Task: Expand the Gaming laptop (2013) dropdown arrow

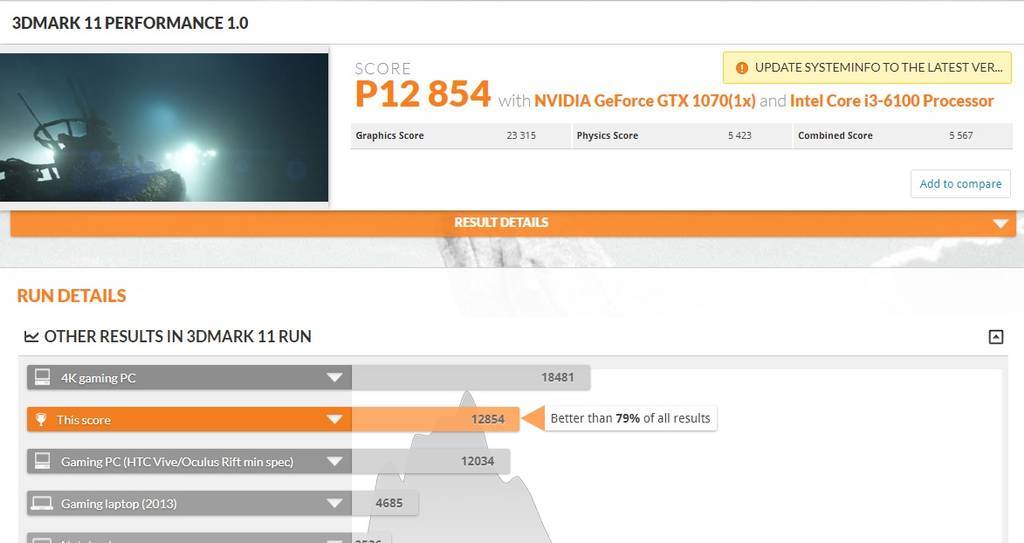Action: (x=334, y=503)
